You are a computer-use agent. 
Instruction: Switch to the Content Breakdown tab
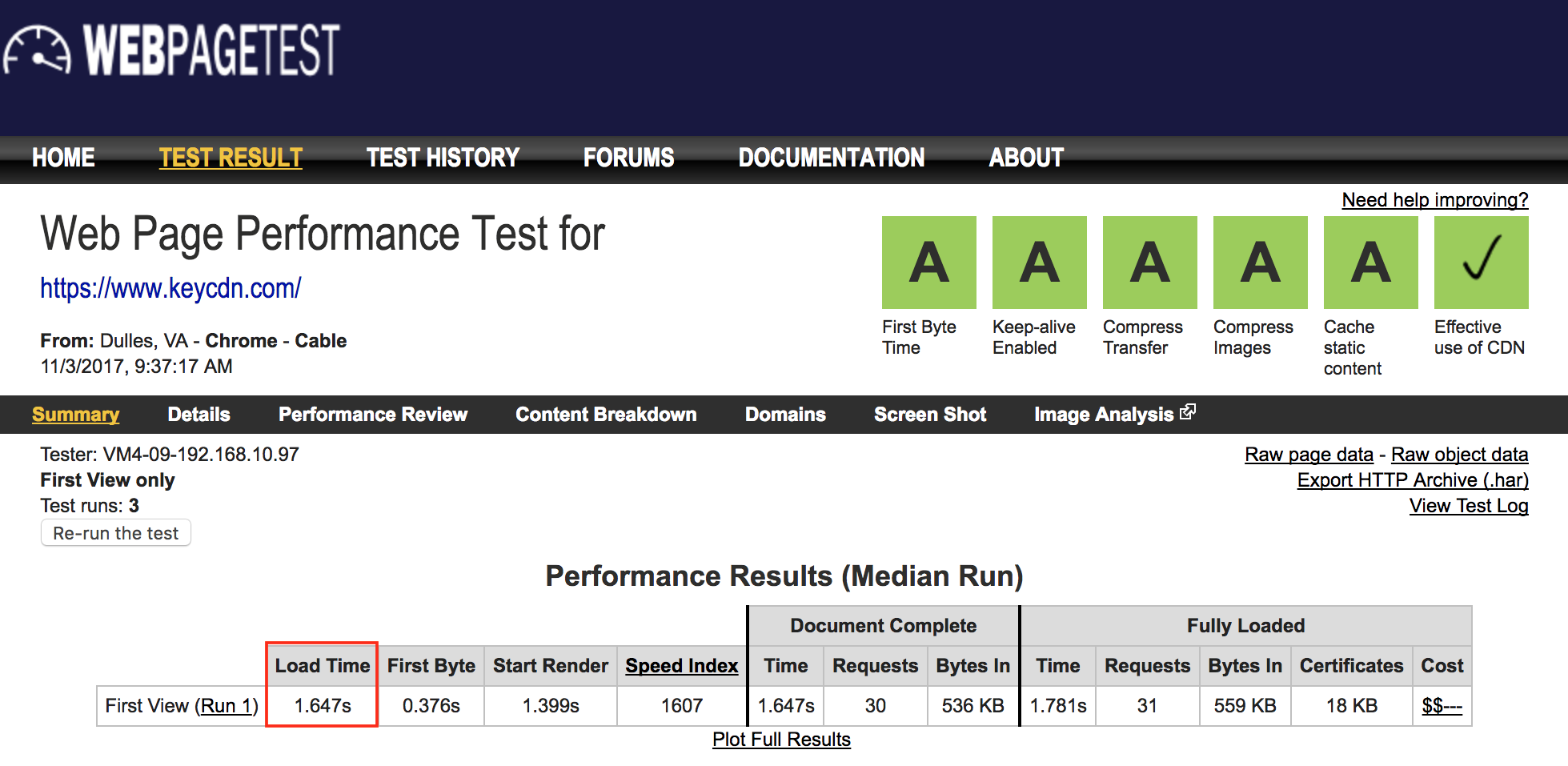pyautogui.click(x=606, y=415)
